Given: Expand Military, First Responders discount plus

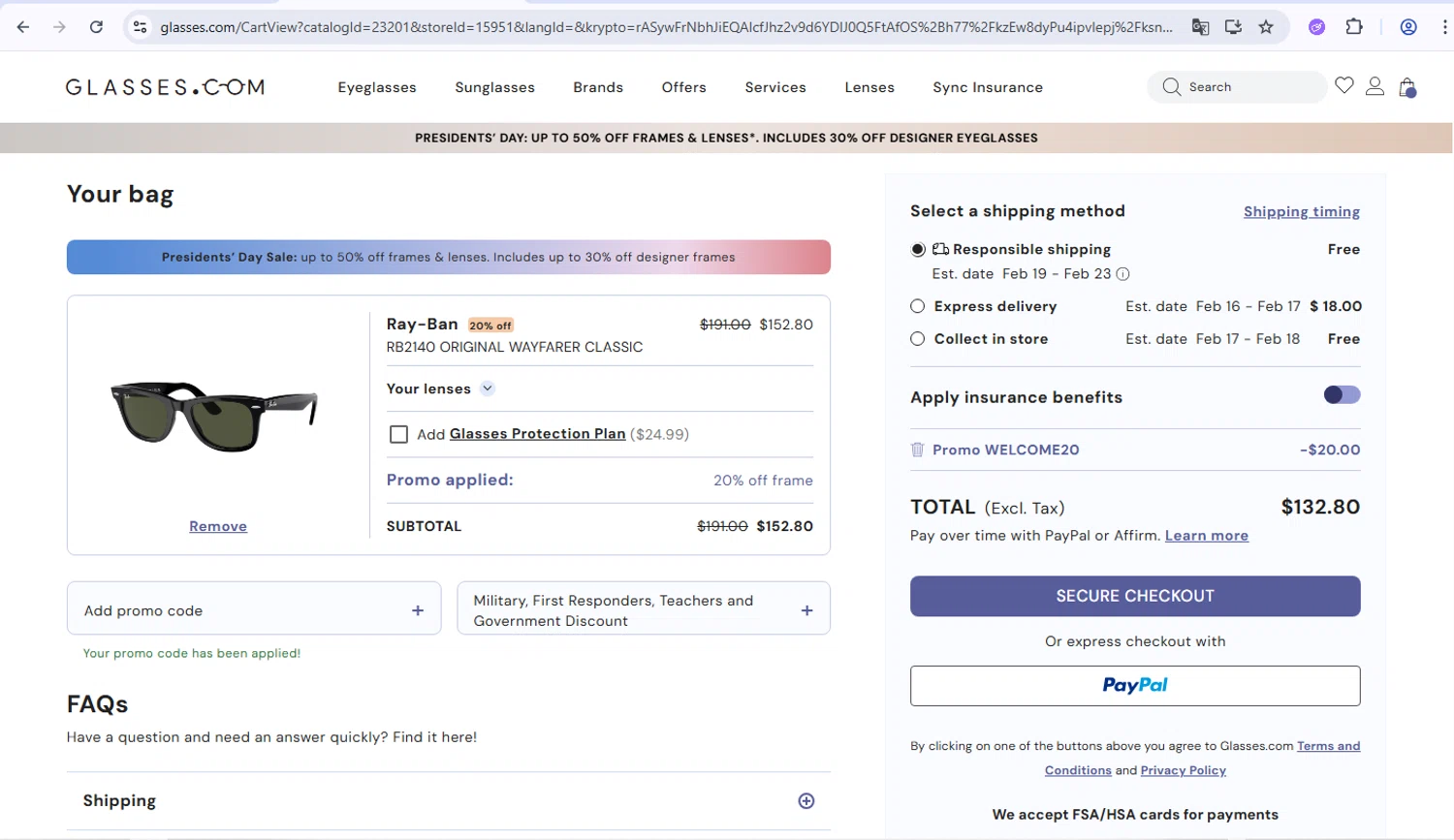Looking at the screenshot, I should click(x=806, y=611).
